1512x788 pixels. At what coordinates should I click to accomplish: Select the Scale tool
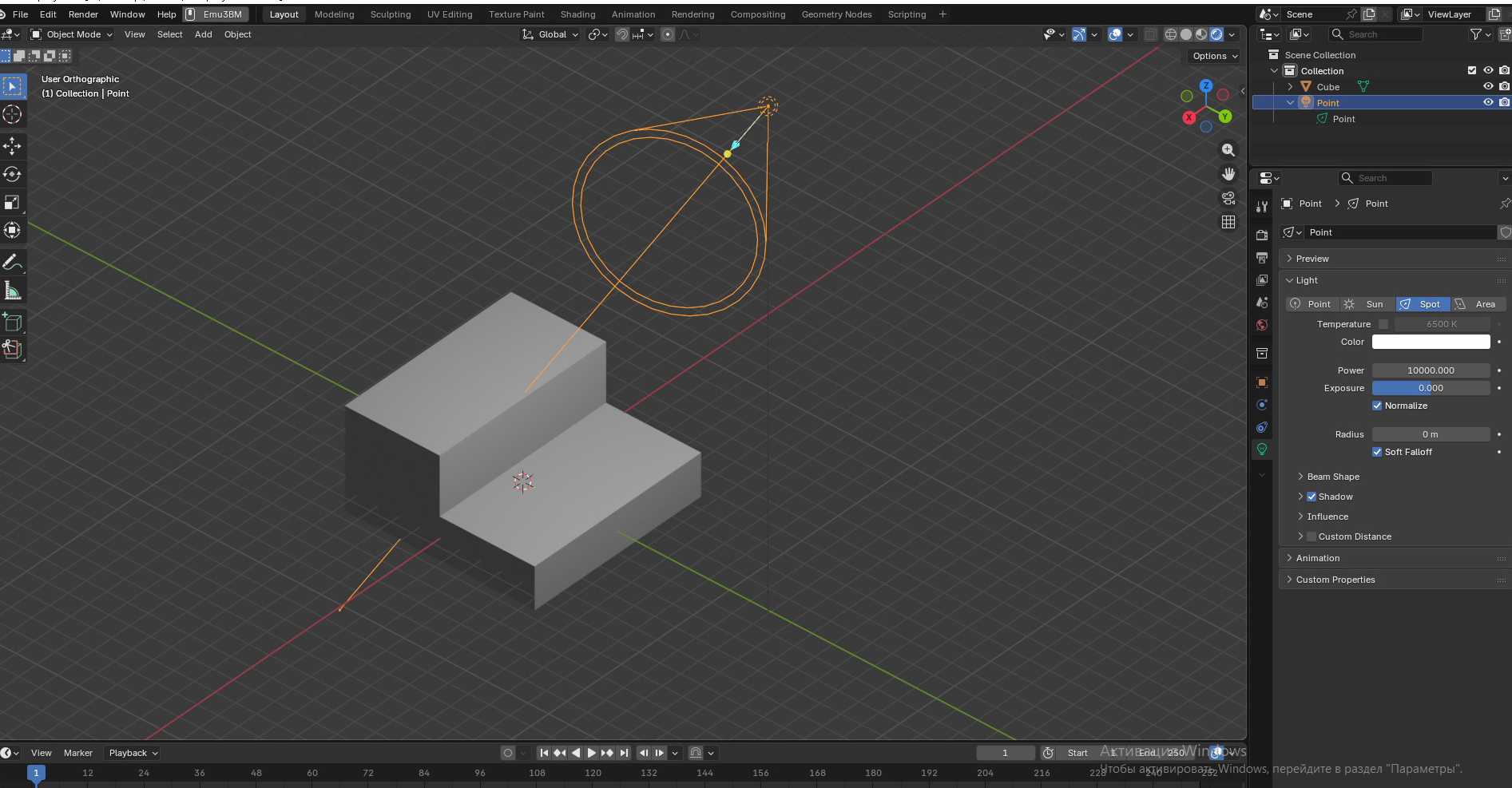pos(12,203)
